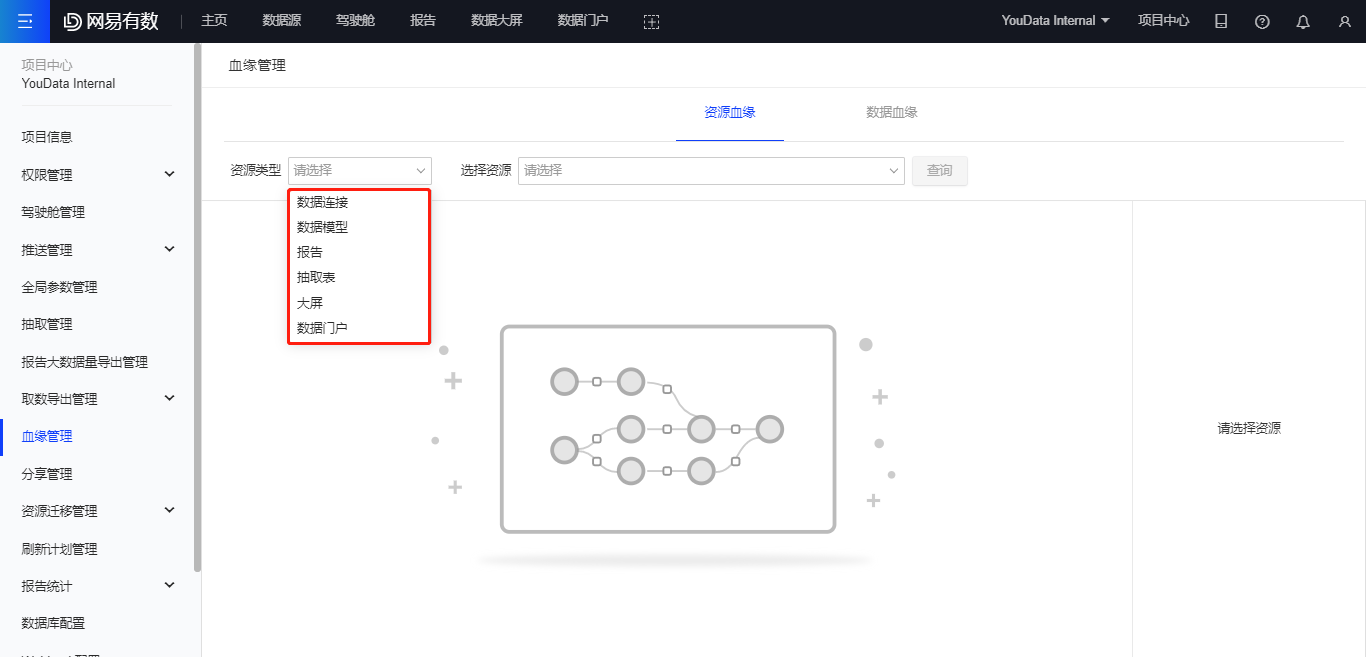Open the YouData Internal project switcher
Image resolution: width=1366 pixels, height=657 pixels.
(x=1055, y=21)
